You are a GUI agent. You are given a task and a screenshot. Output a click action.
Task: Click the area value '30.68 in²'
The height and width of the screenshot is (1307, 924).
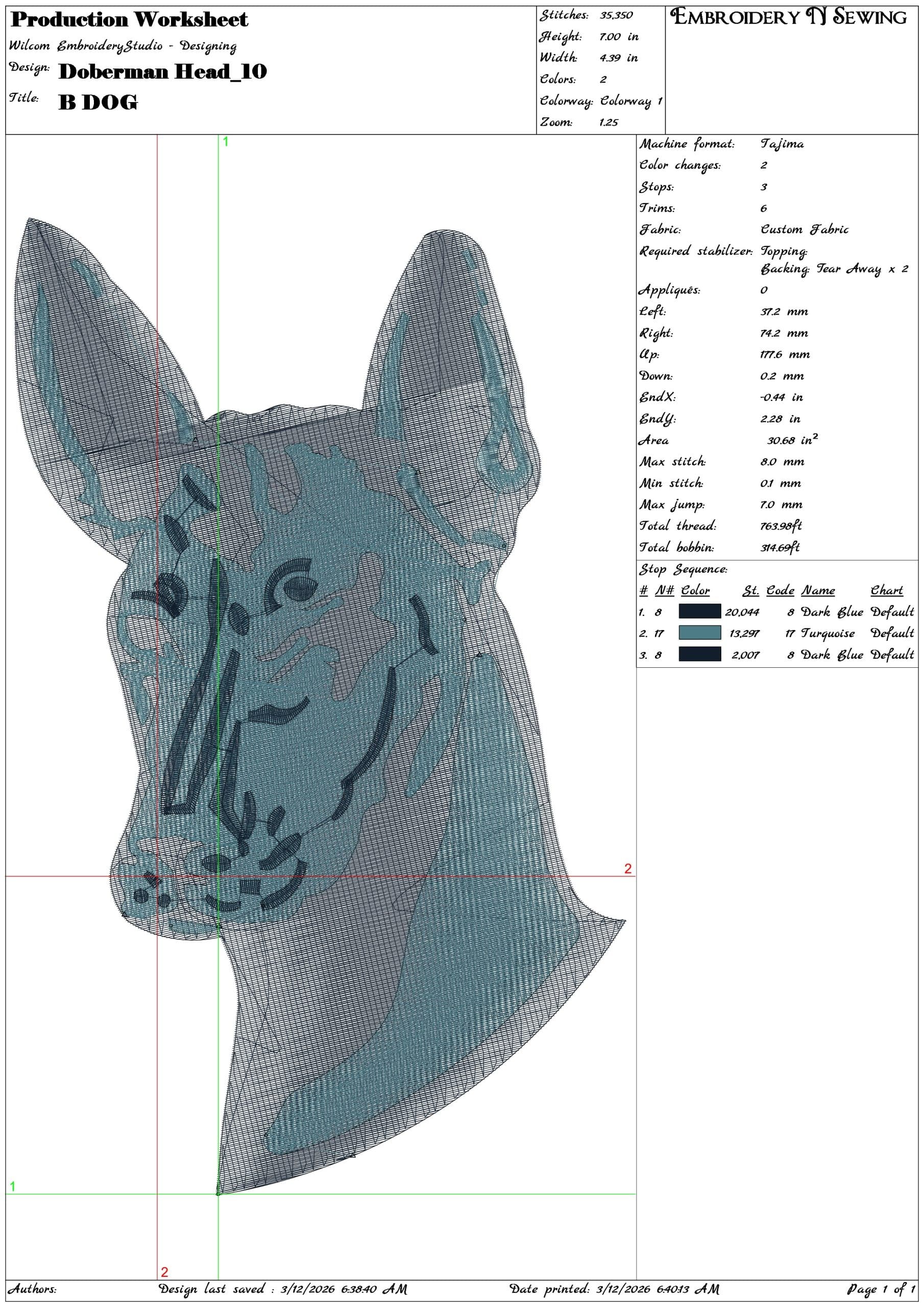[792, 440]
